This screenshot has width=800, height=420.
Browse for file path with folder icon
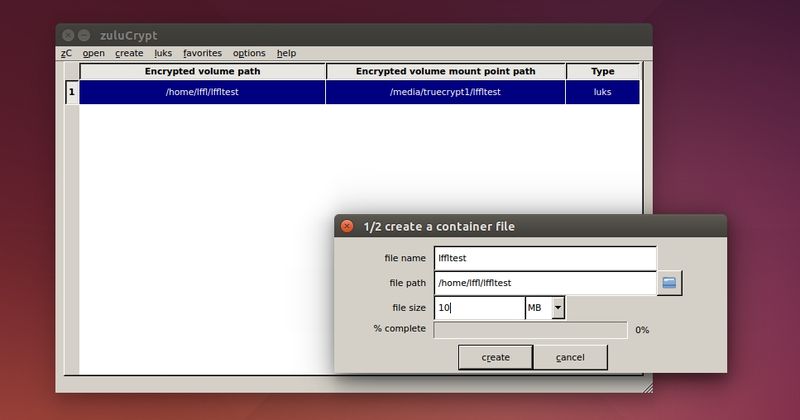point(669,283)
